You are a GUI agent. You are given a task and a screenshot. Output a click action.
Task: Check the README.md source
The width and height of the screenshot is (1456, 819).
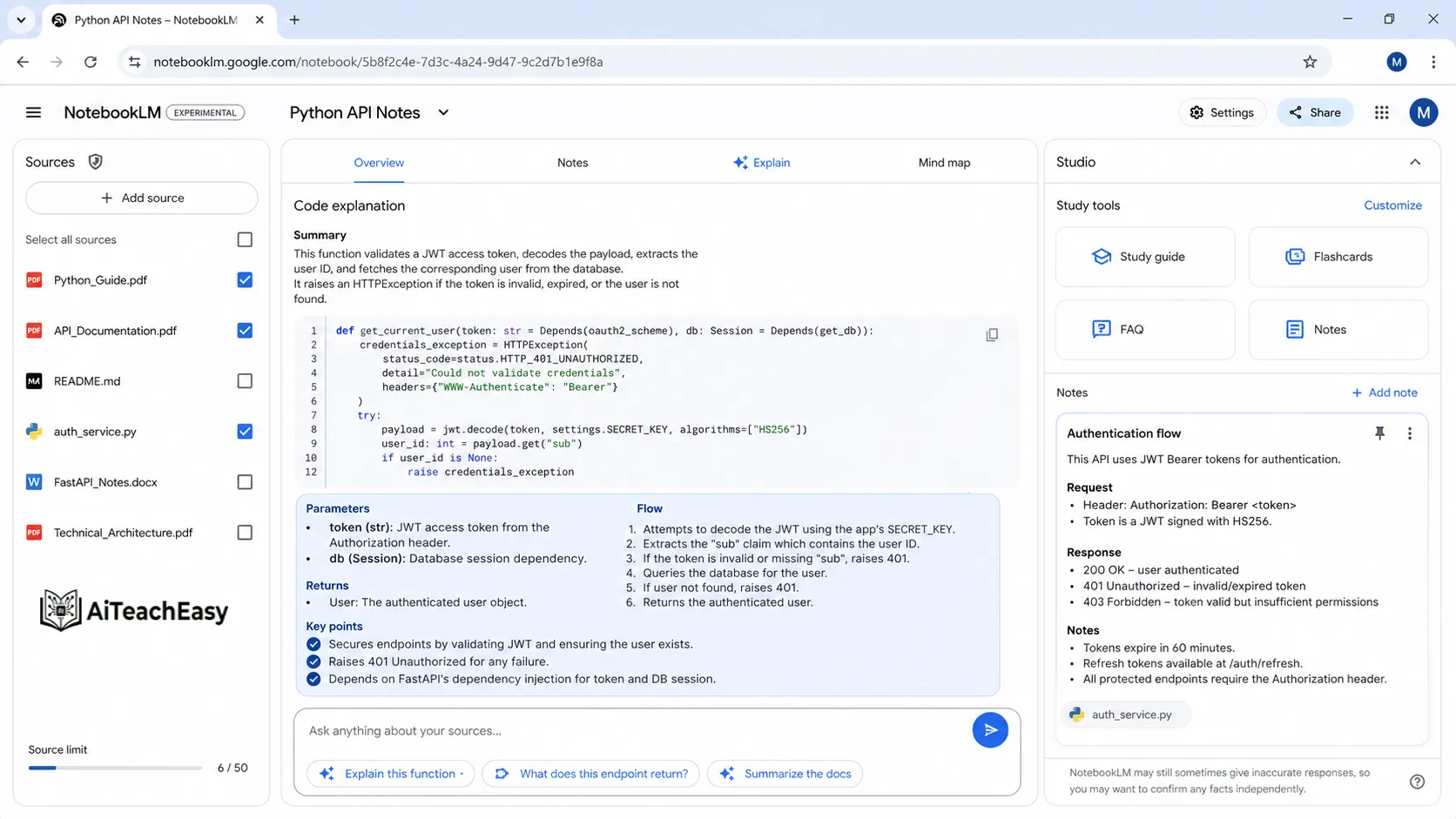click(x=245, y=381)
